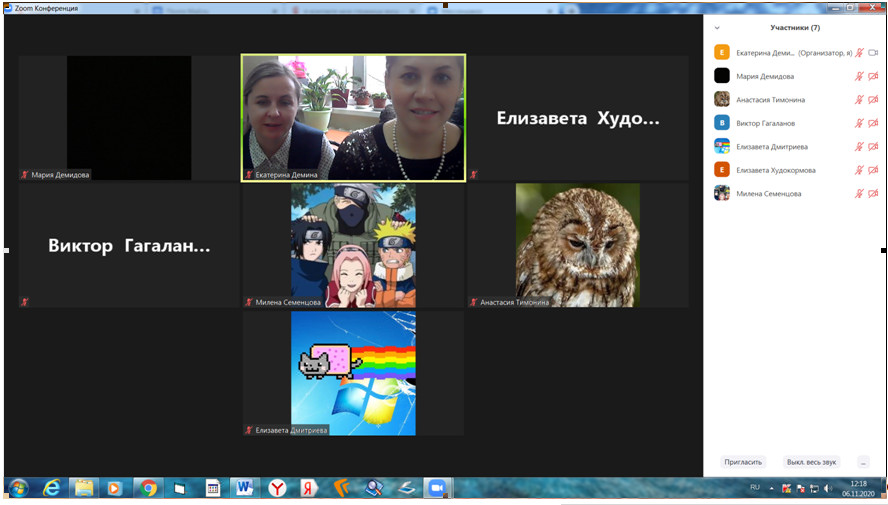Collapse the Участники panel with the chevron
This screenshot has height=505, width=888.
tap(717, 28)
